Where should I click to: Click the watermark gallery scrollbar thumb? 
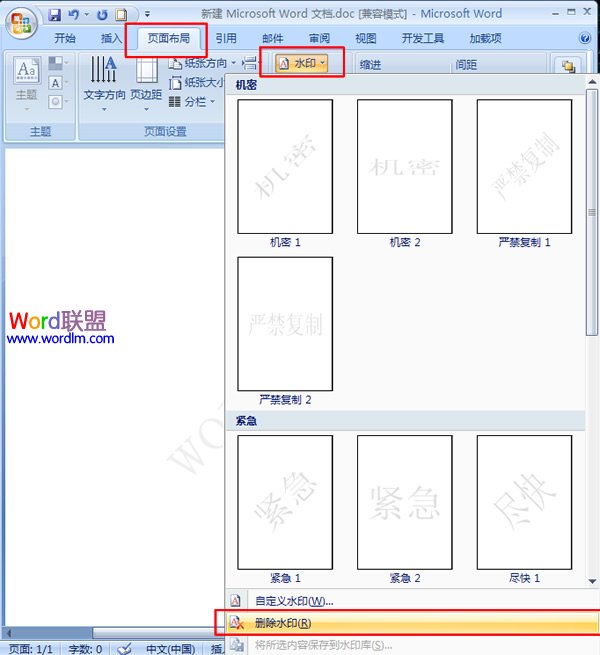coord(592,212)
